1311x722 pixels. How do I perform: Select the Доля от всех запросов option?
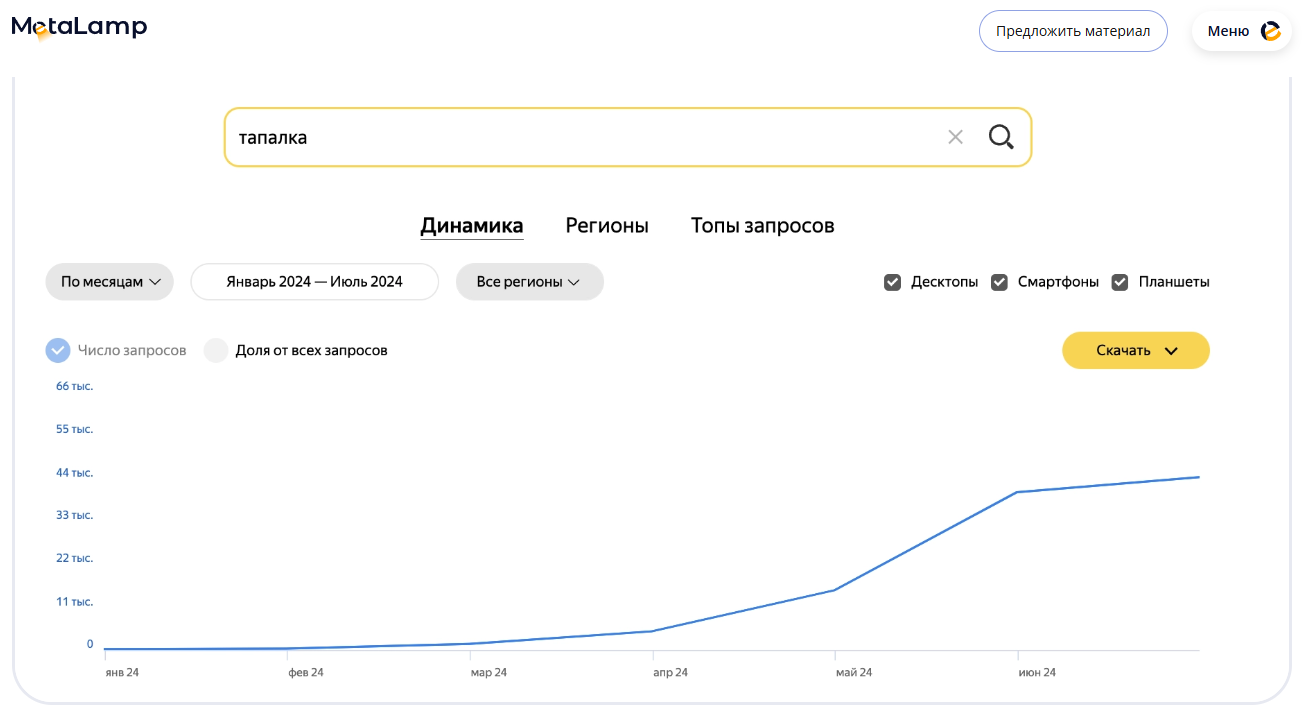tap(216, 350)
